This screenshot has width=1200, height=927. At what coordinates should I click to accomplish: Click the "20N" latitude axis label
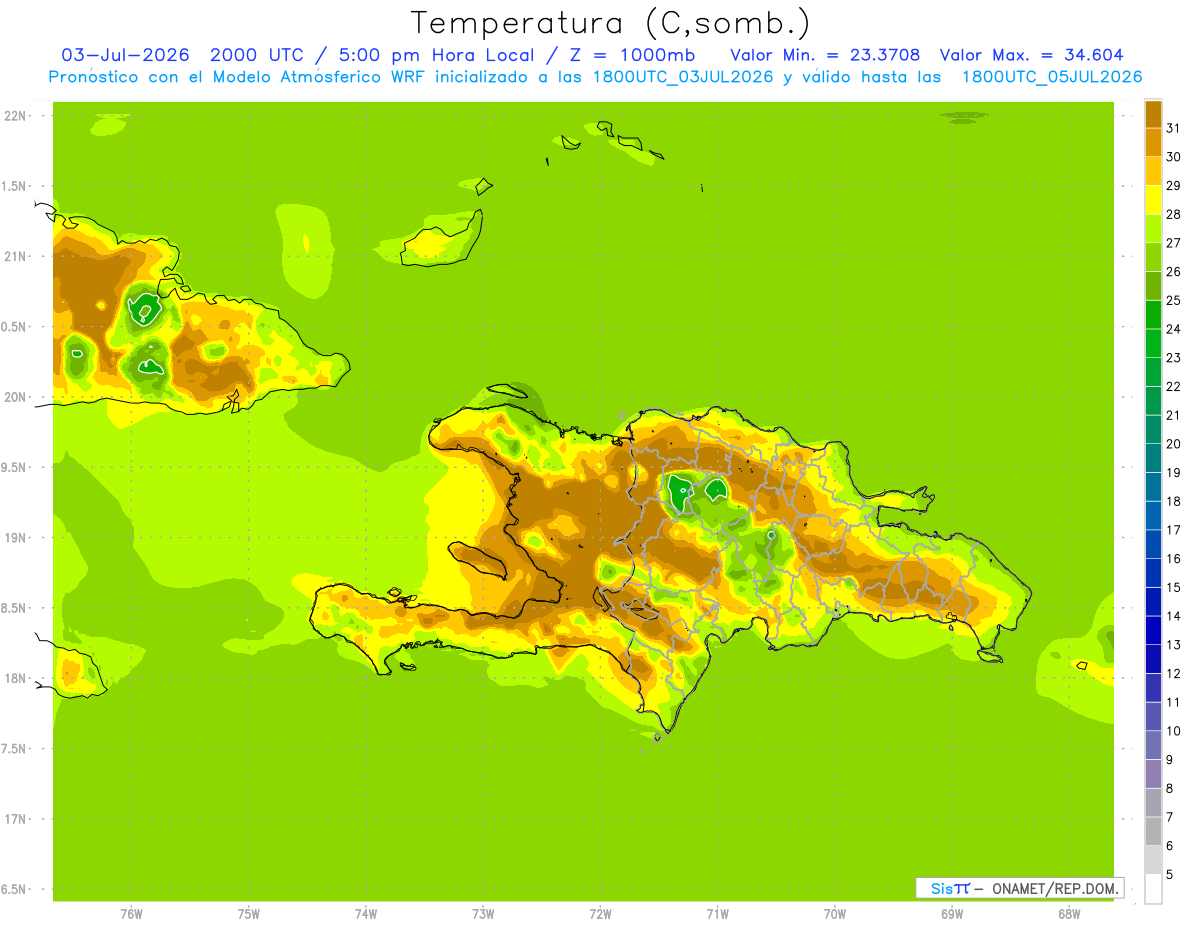pos(15,397)
